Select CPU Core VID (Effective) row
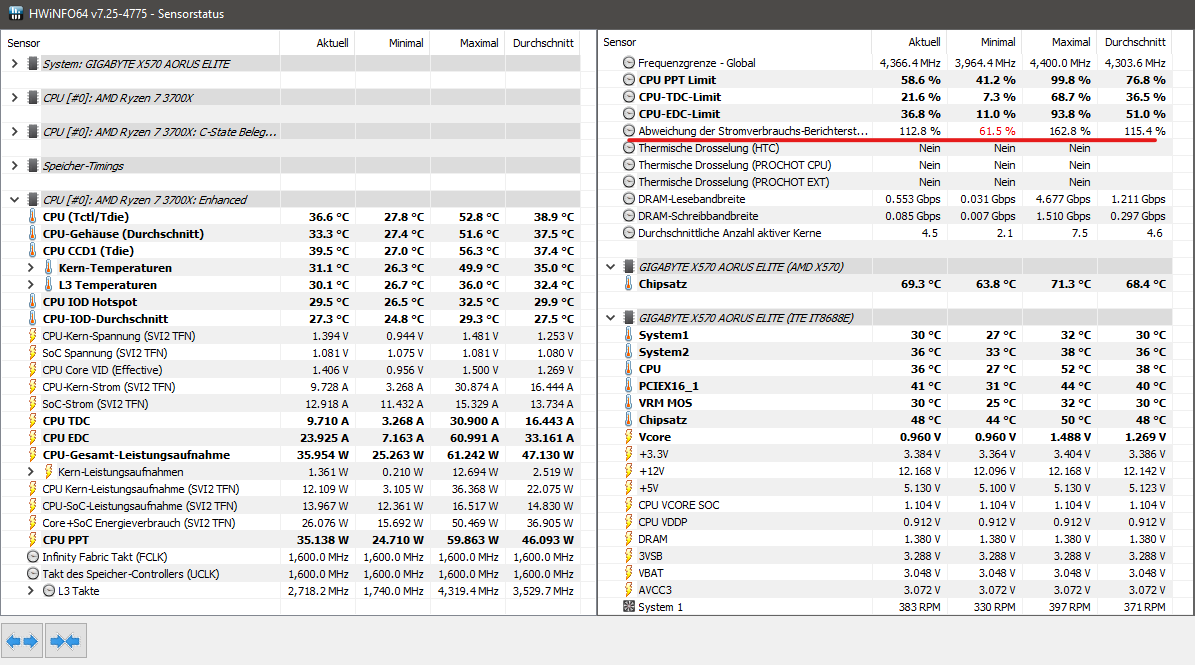 (291, 369)
